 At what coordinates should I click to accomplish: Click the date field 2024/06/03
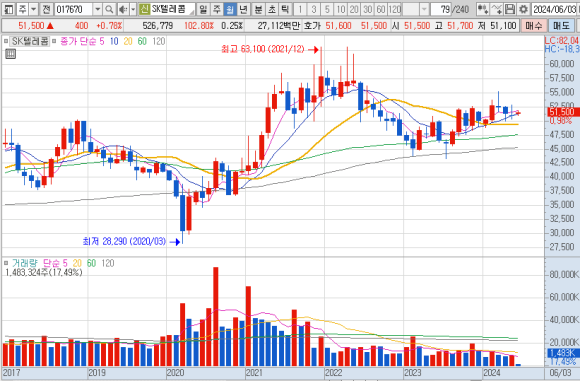pyautogui.click(x=555, y=9)
